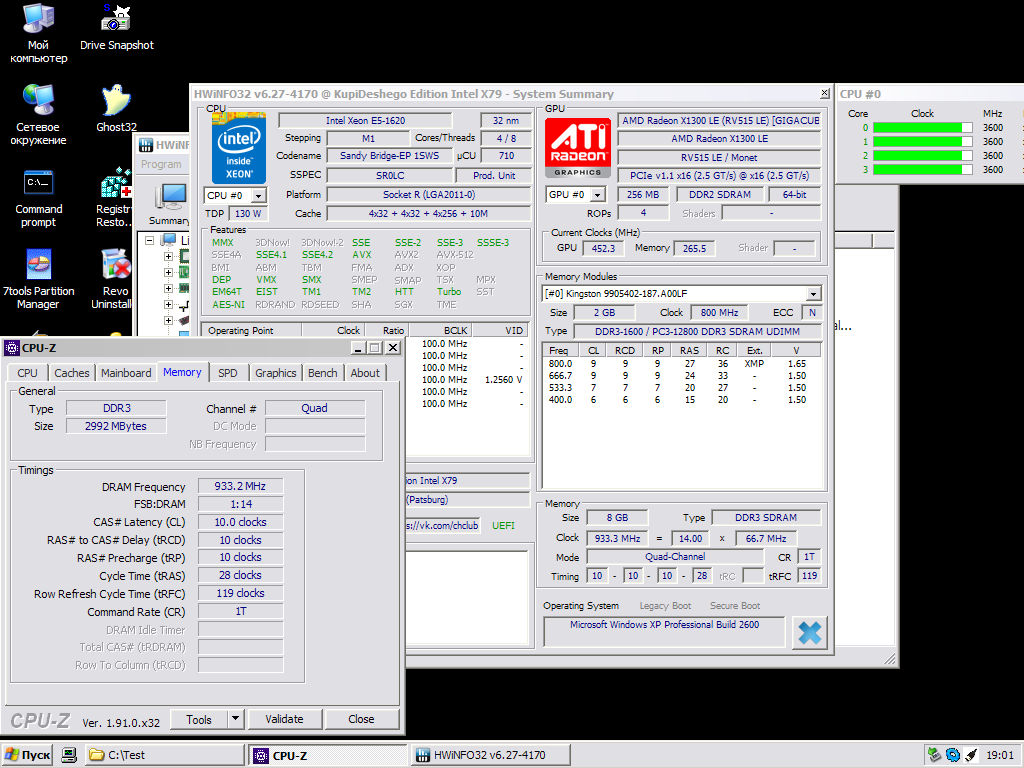Open the Program menu in HWiNFO
Image resolution: width=1024 pixels, height=768 pixels.
coord(161,165)
